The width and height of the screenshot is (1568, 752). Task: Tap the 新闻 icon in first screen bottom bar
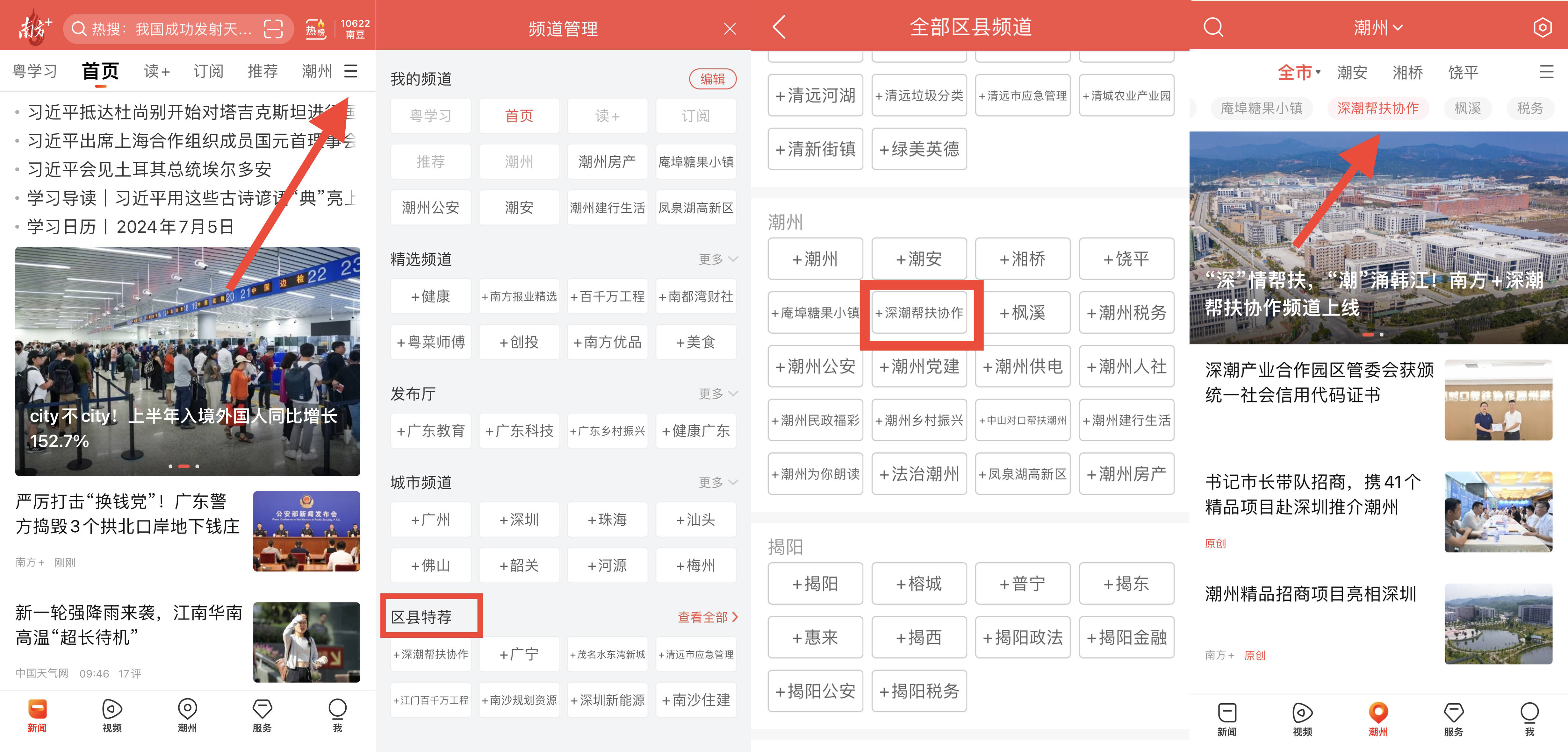click(37, 715)
